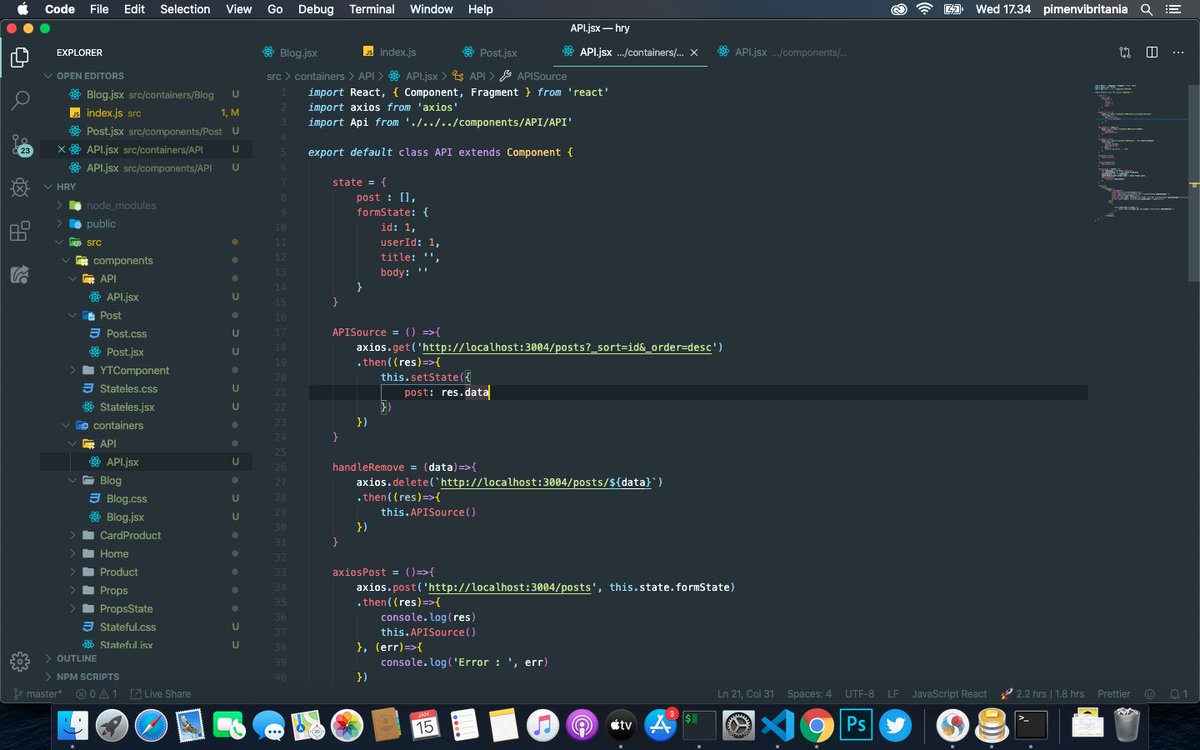Open Stateles.jsx in the file tree

click(127, 407)
